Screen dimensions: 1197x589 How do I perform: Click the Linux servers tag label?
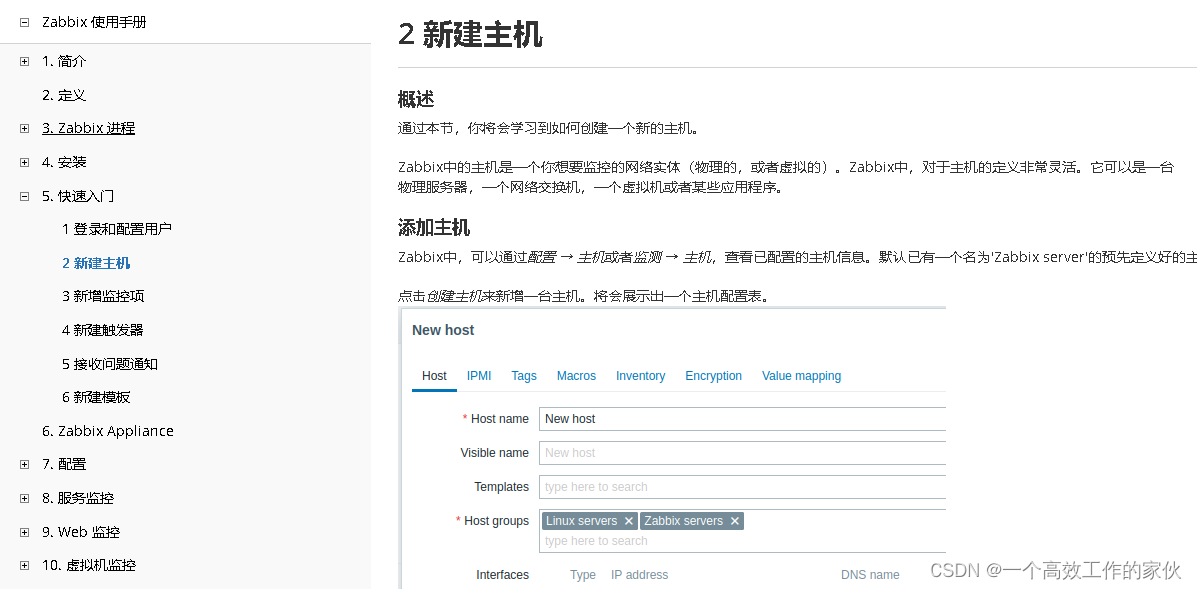(x=582, y=521)
